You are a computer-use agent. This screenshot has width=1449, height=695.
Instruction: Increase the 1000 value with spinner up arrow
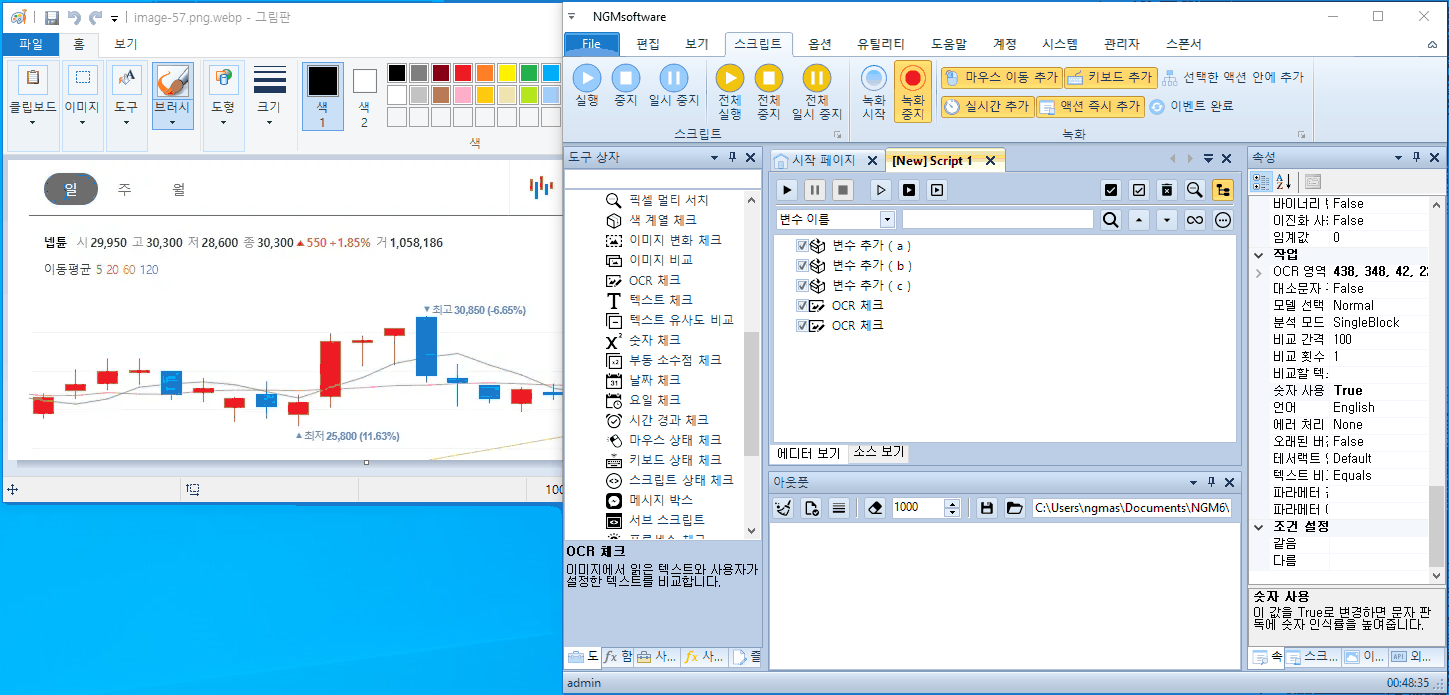tap(952, 503)
